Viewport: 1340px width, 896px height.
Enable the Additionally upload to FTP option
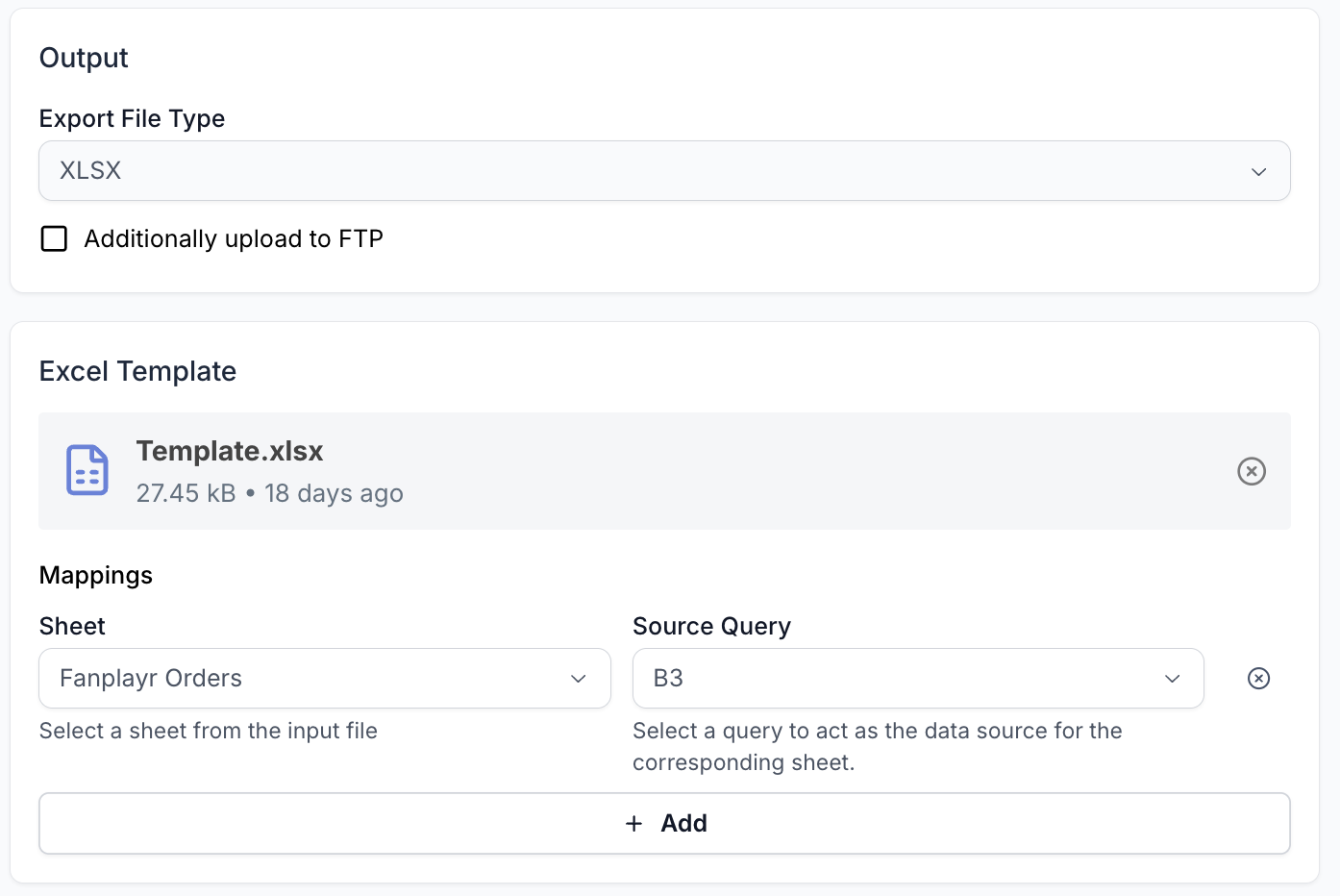pyautogui.click(x=54, y=238)
